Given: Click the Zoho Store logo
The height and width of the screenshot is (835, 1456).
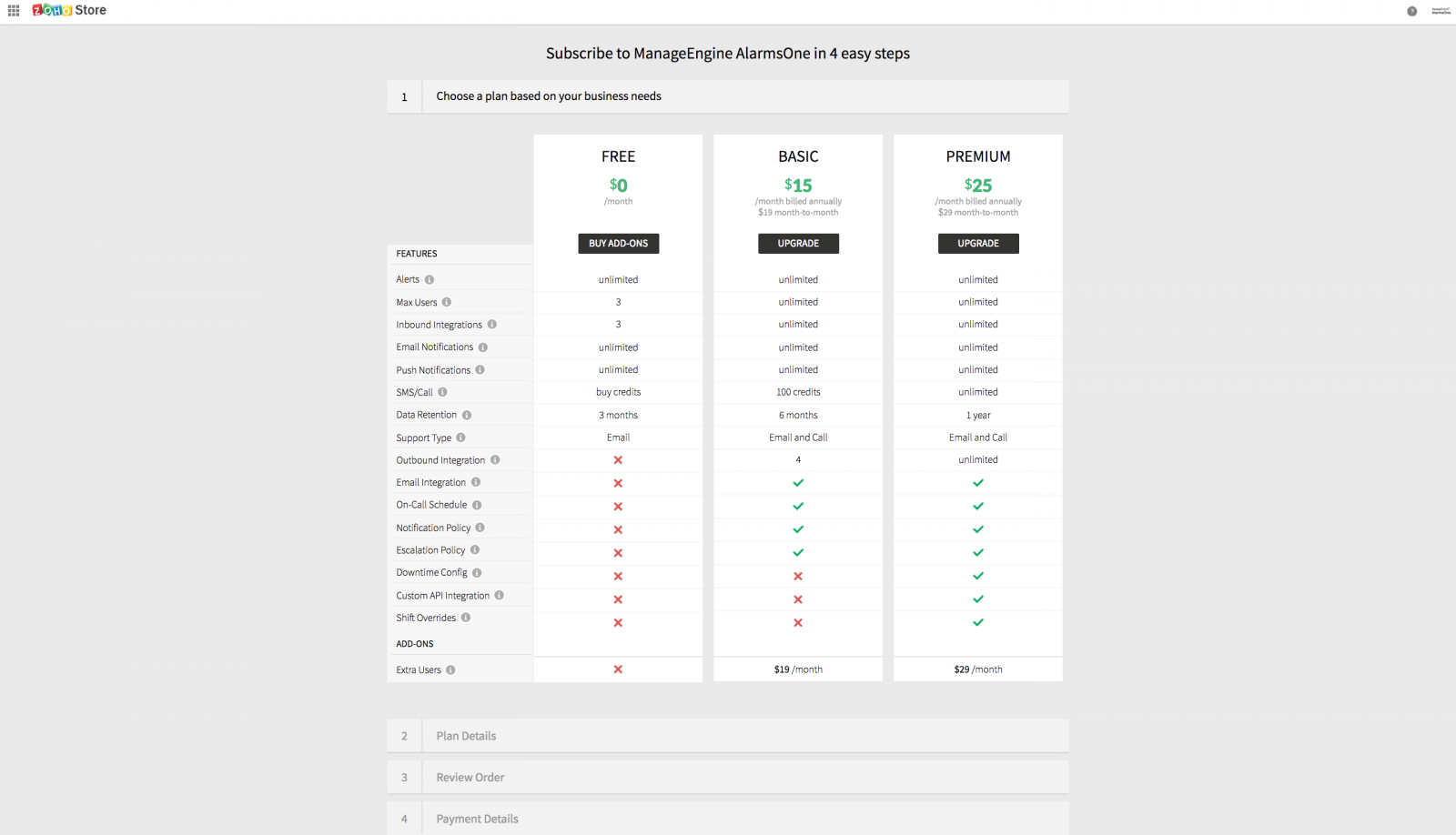Looking at the screenshot, I should (69, 10).
